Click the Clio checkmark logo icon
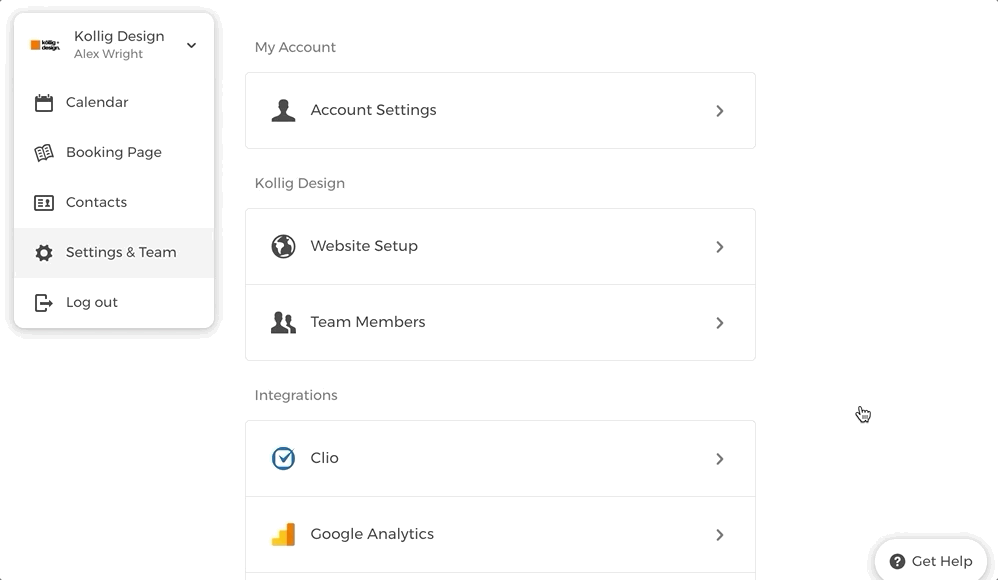Viewport: 998px width, 580px height. (x=283, y=458)
